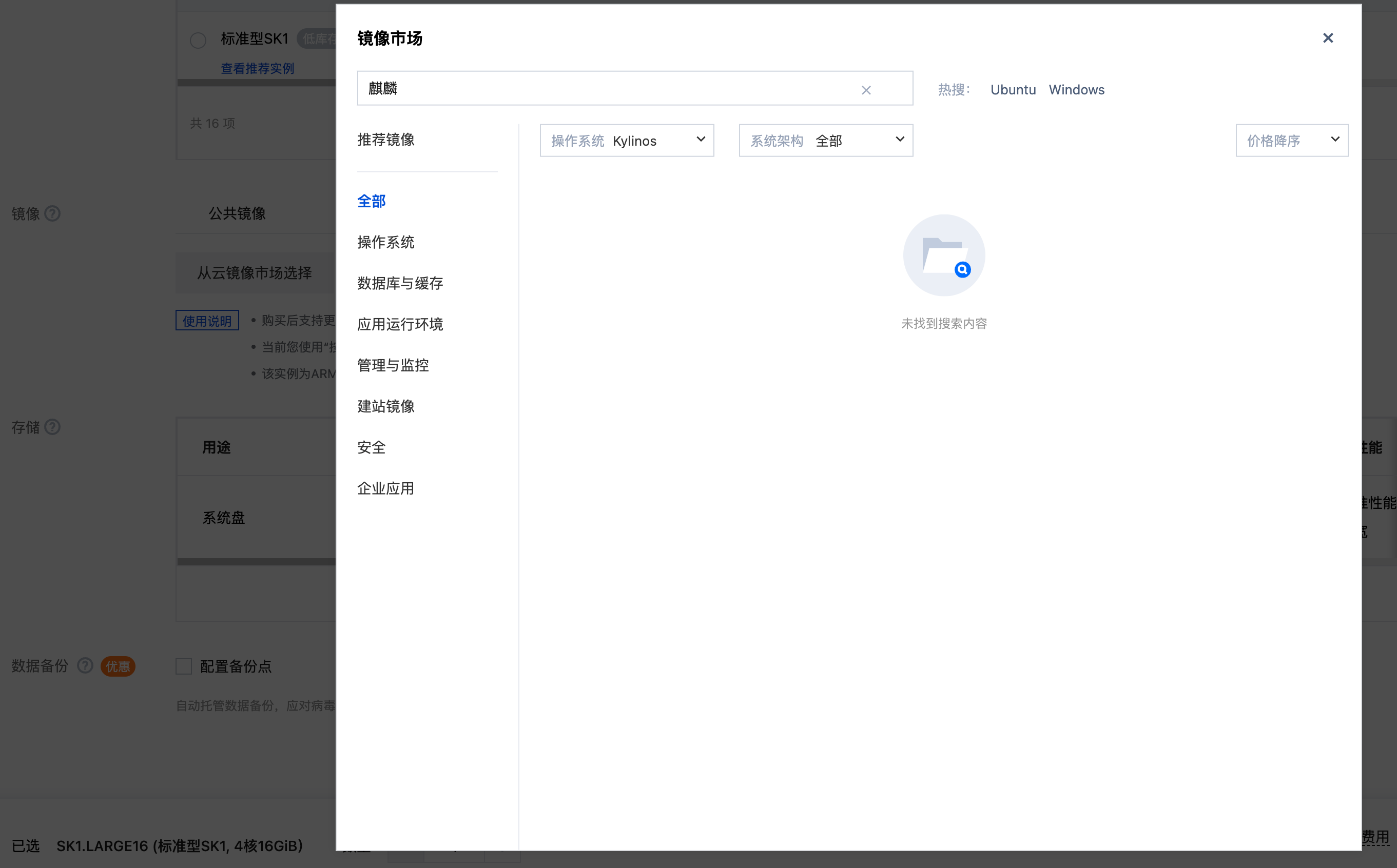Close the 镜像市场 dialog
1397x868 pixels.
(x=1328, y=38)
